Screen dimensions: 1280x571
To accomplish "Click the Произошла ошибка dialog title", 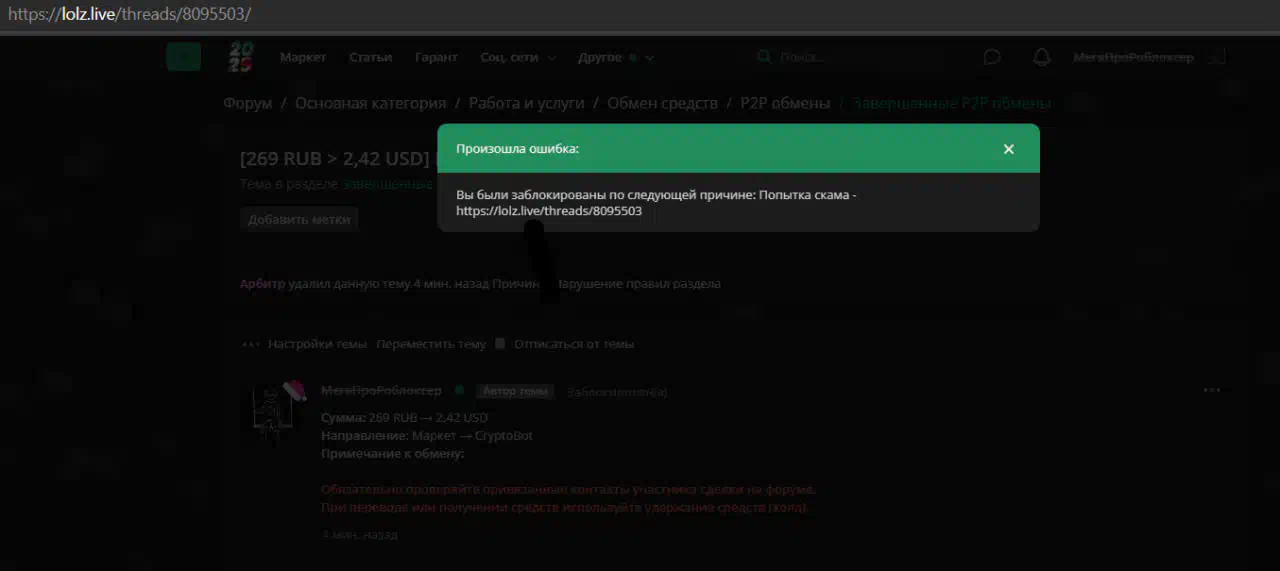I will (x=517, y=149).
